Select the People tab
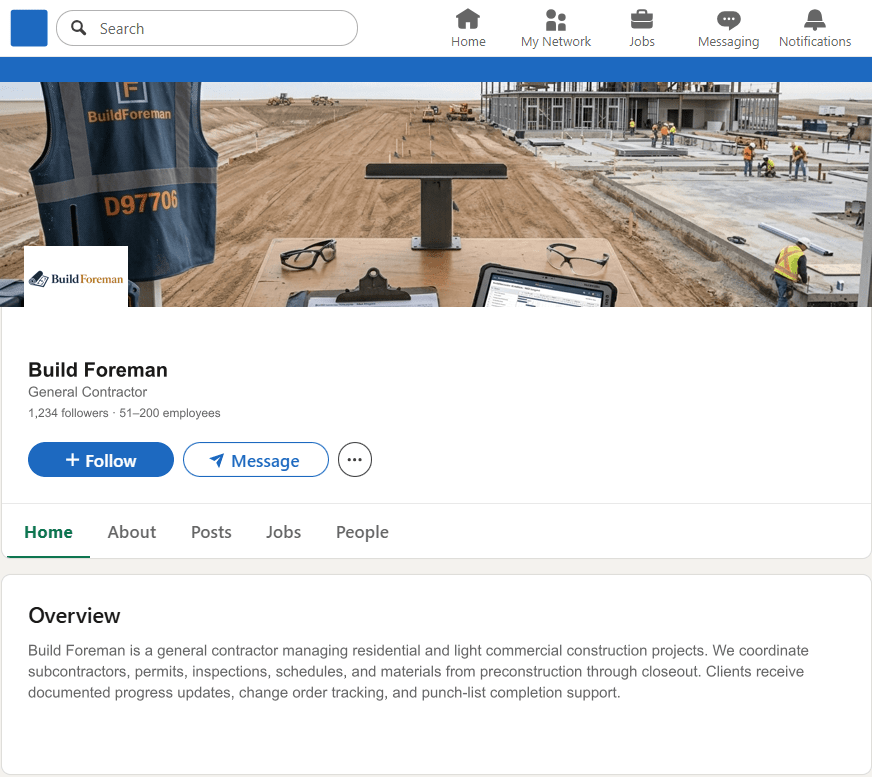This screenshot has height=777, width=872. click(362, 532)
